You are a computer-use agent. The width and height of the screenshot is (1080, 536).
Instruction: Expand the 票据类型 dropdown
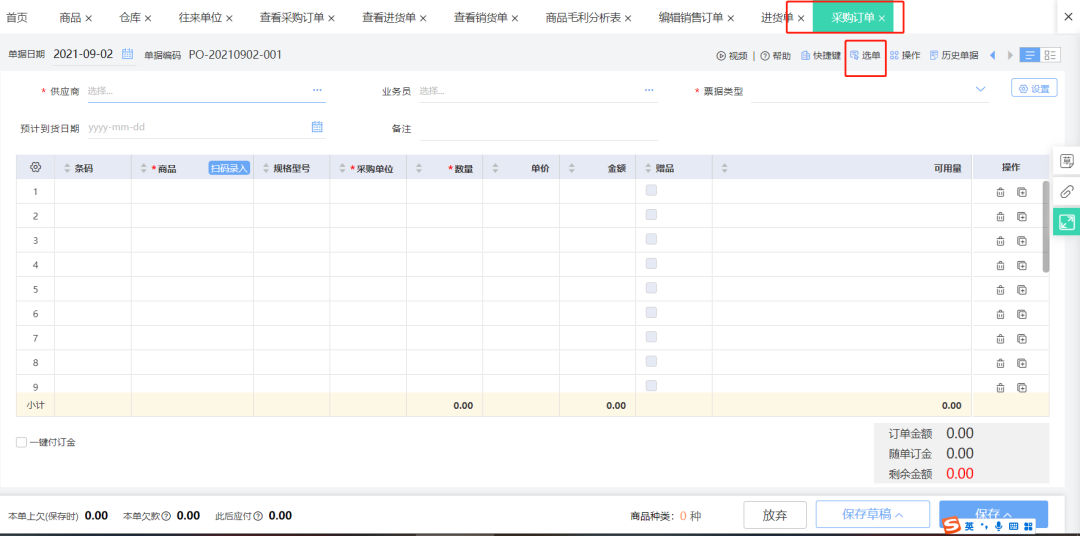point(981,90)
